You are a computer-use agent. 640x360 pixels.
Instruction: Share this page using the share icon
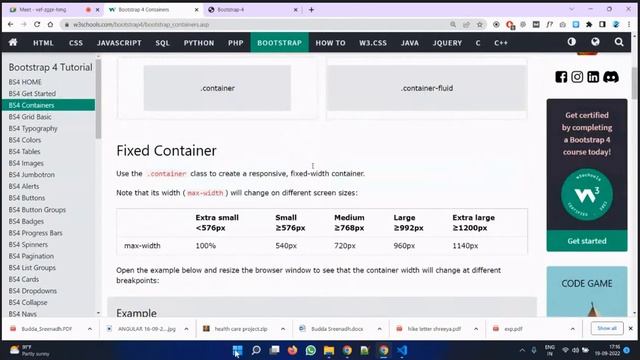tap(466, 24)
